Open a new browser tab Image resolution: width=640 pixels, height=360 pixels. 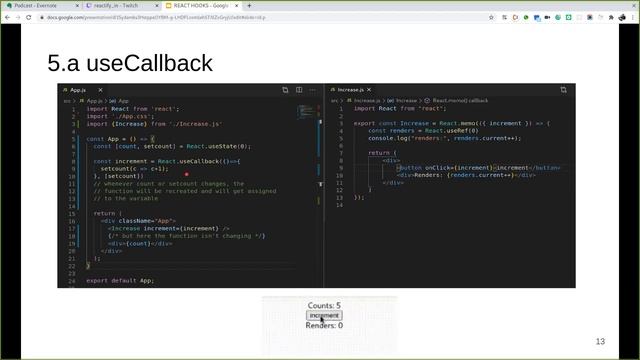[249, 6]
